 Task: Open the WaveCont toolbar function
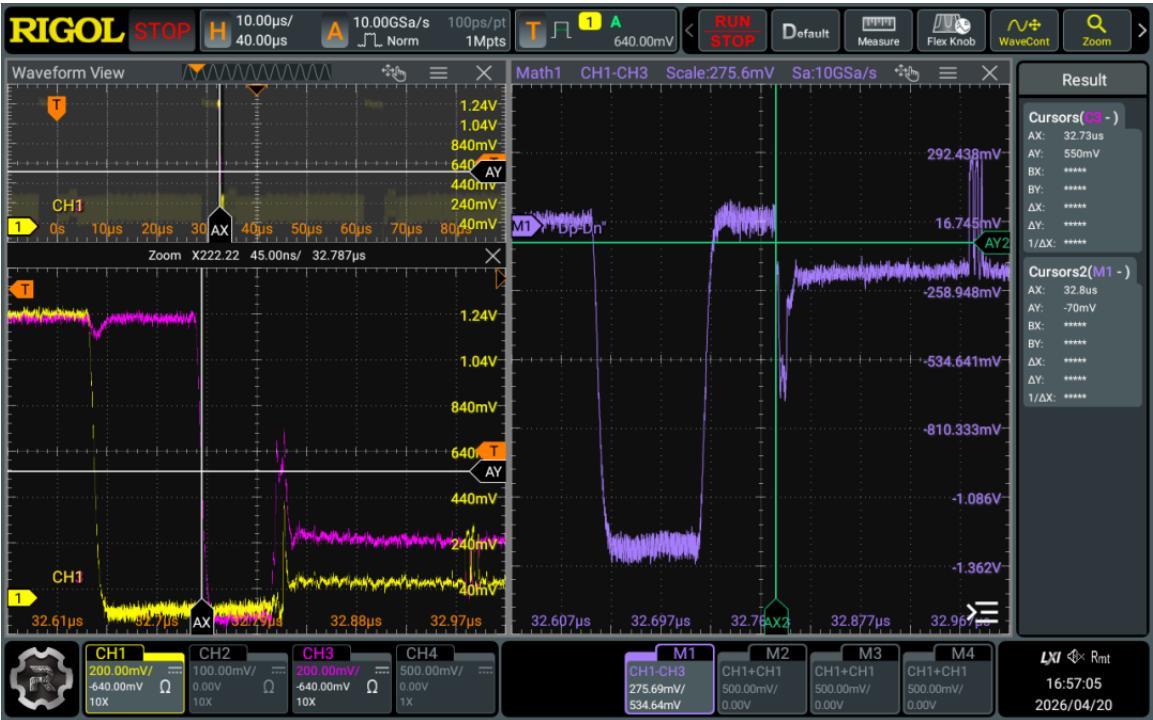click(x=1024, y=32)
